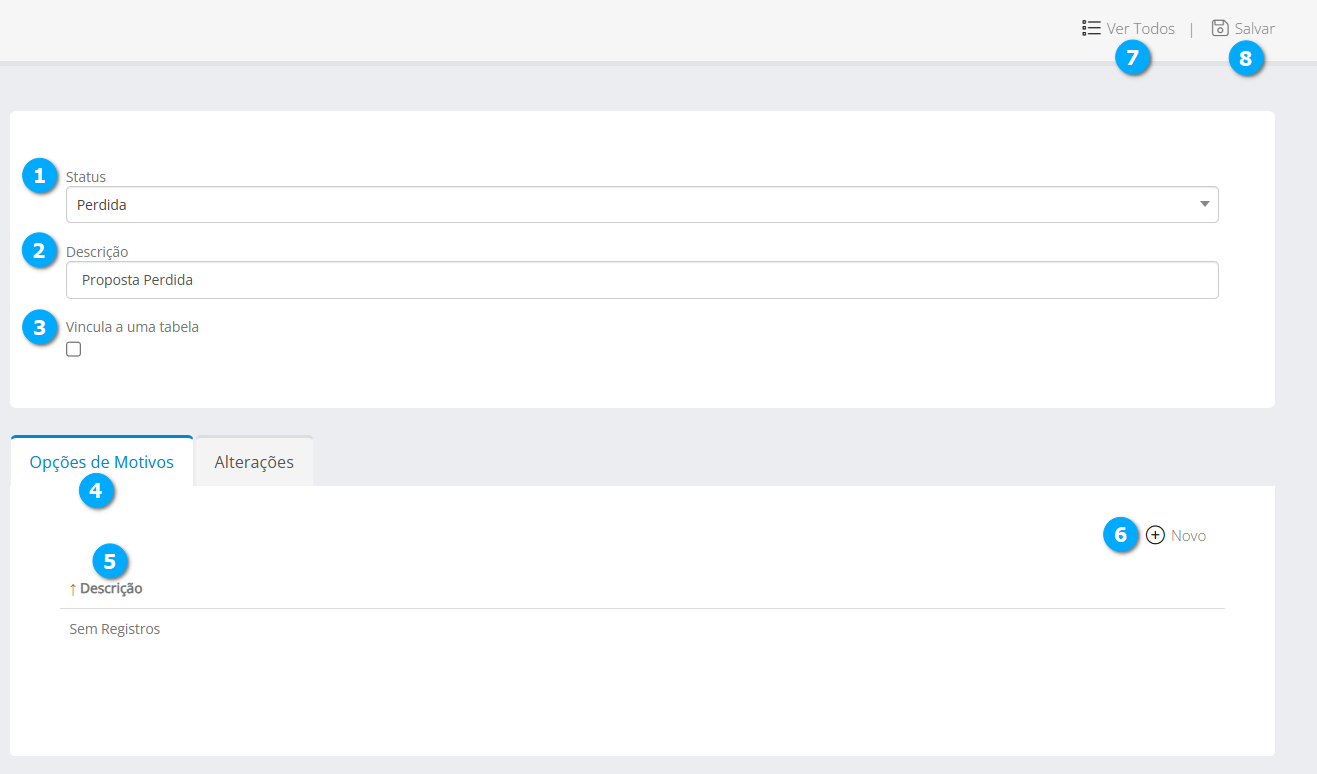This screenshot has width=1317, height=774.
Task: Focus the Descrição field containing Proposta Perdida
Action: pyautogui.click(x=642, y=280)
